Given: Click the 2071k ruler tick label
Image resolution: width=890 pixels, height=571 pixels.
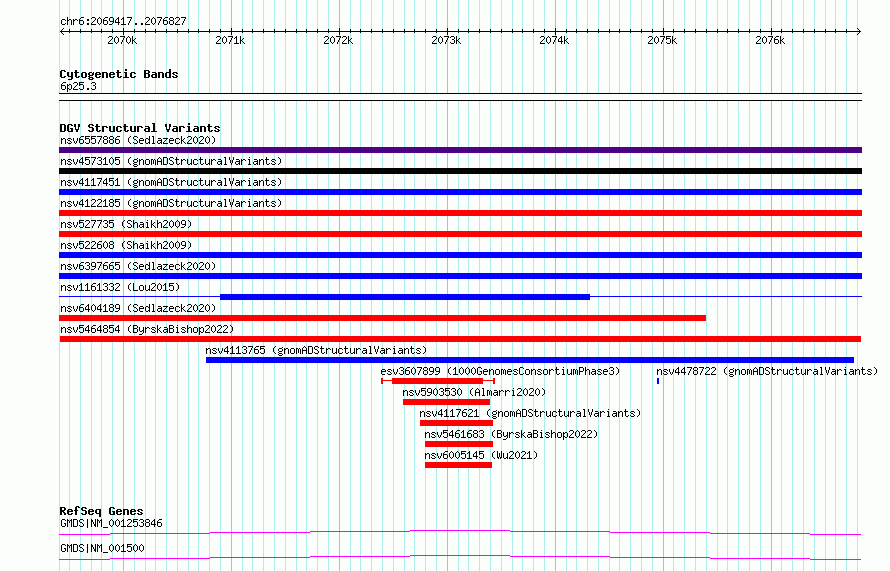Looking at the screenshot, I should 230,40.
